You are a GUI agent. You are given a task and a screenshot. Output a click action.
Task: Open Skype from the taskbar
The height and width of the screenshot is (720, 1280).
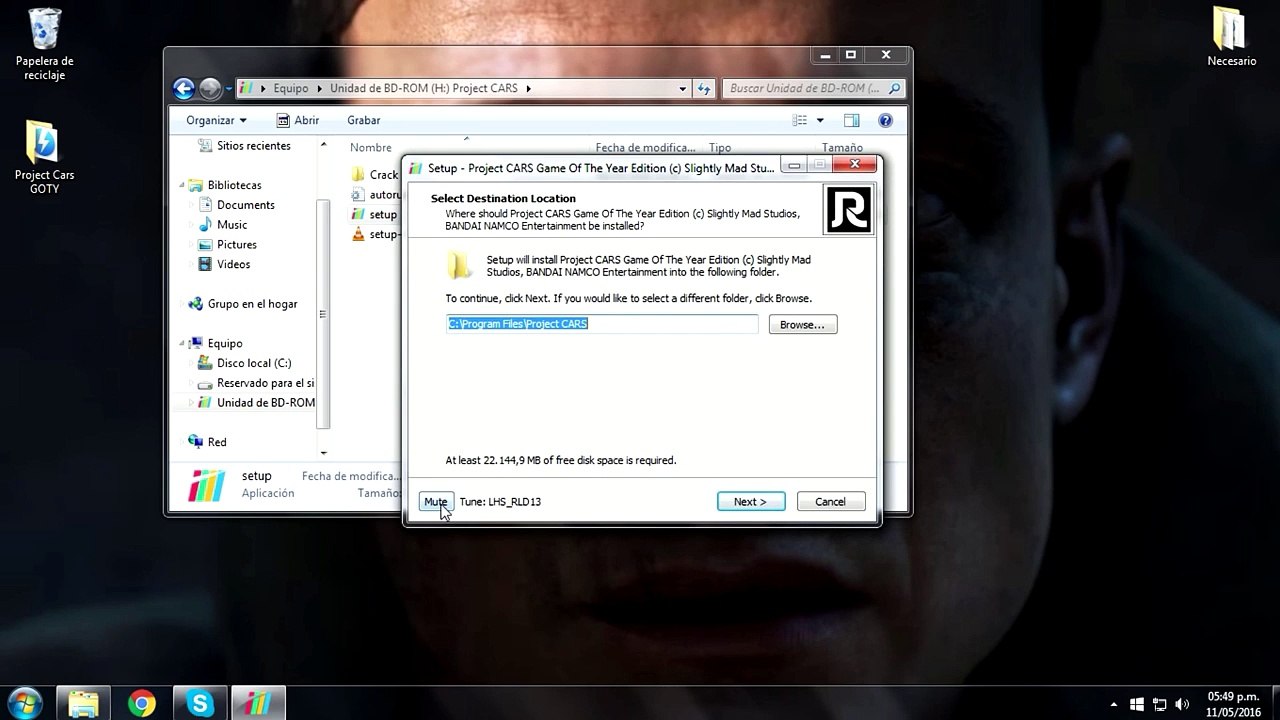(x=200, y=703)
